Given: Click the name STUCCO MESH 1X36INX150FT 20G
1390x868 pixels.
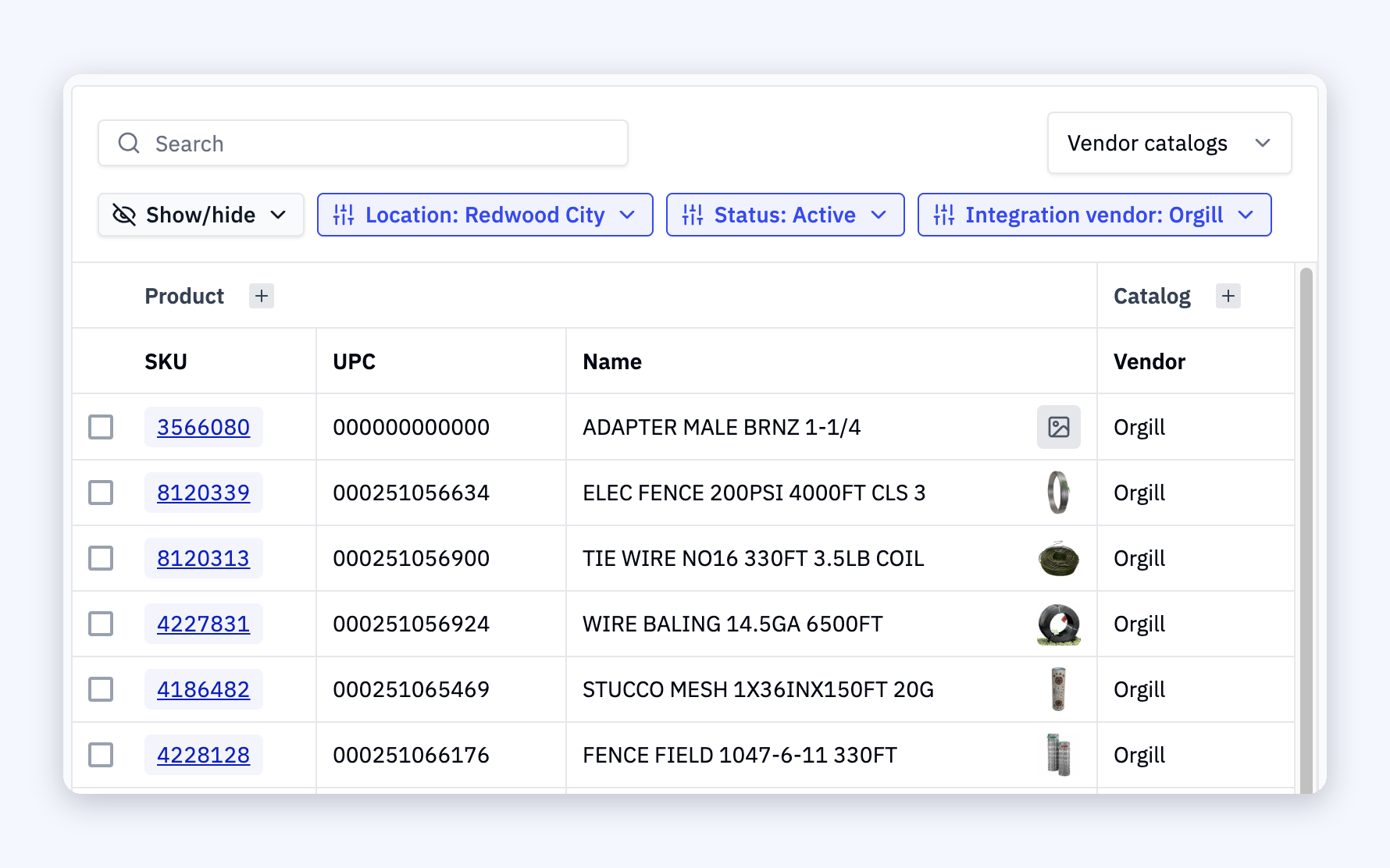Looking at the screenshot, I should point(758,689).
